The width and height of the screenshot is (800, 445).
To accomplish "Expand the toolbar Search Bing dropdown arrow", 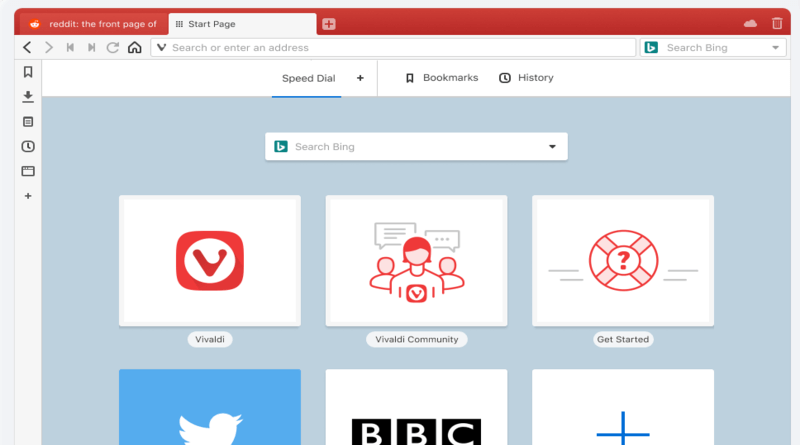I will point(776,47).
